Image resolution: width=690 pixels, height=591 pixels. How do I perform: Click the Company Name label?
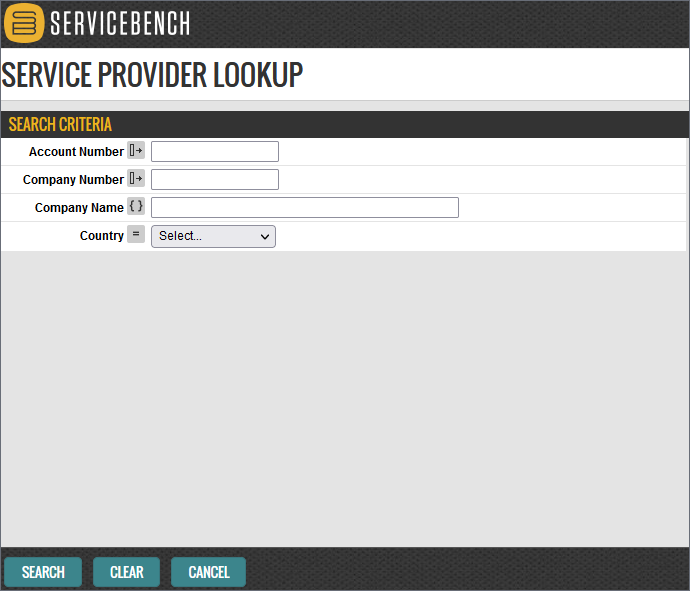point(79,208)
